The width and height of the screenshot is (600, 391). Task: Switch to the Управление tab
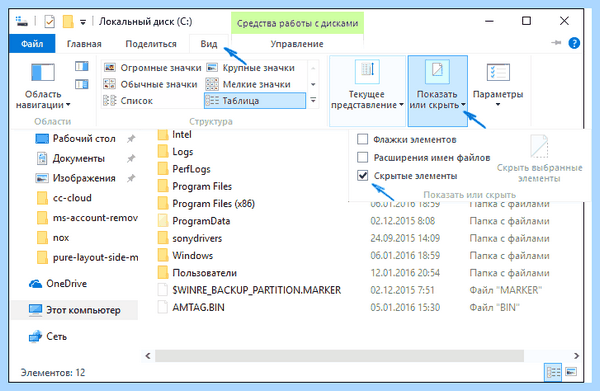[297, 44]
